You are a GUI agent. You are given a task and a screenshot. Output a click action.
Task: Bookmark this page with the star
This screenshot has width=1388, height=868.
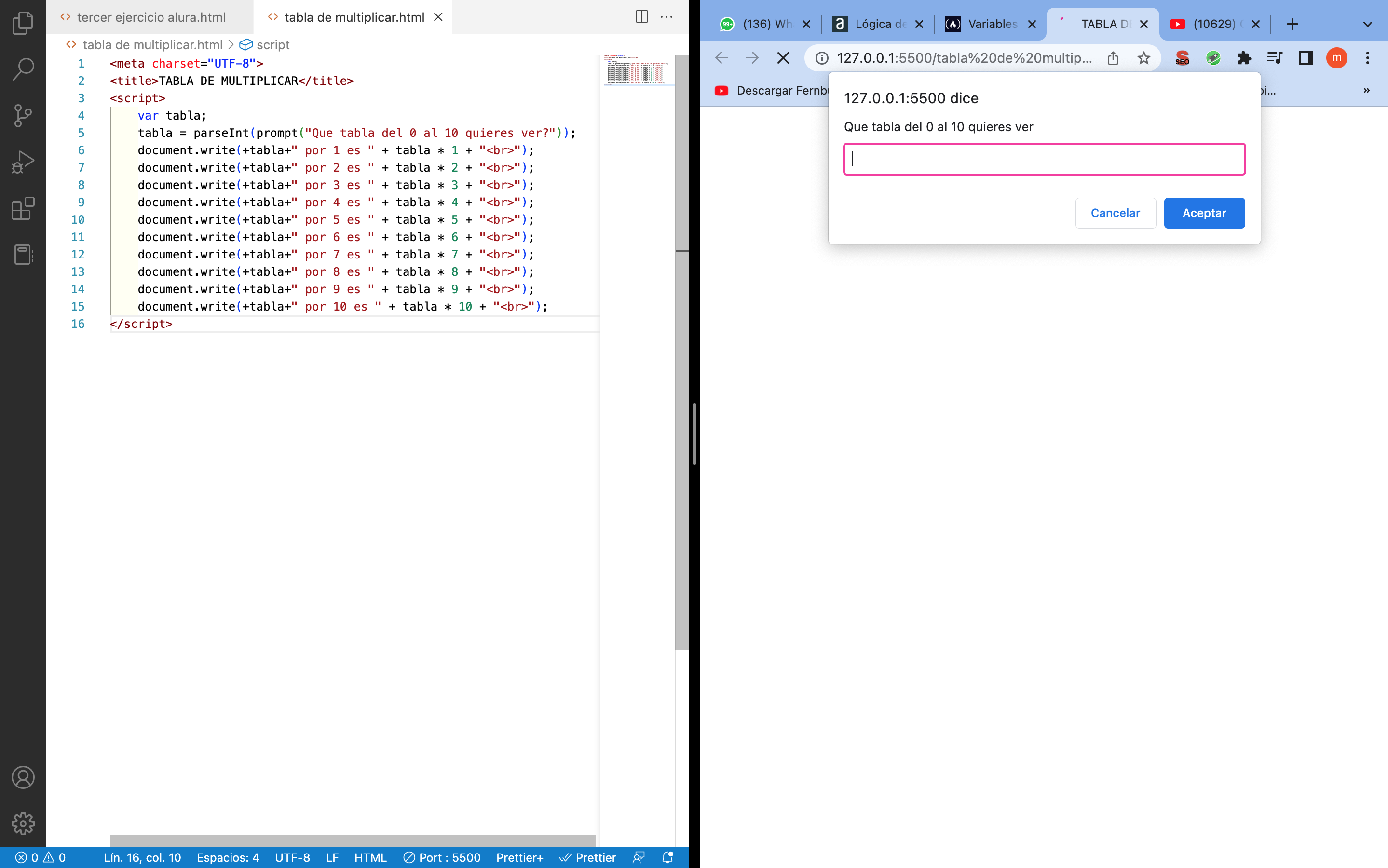click(1143, 58)
